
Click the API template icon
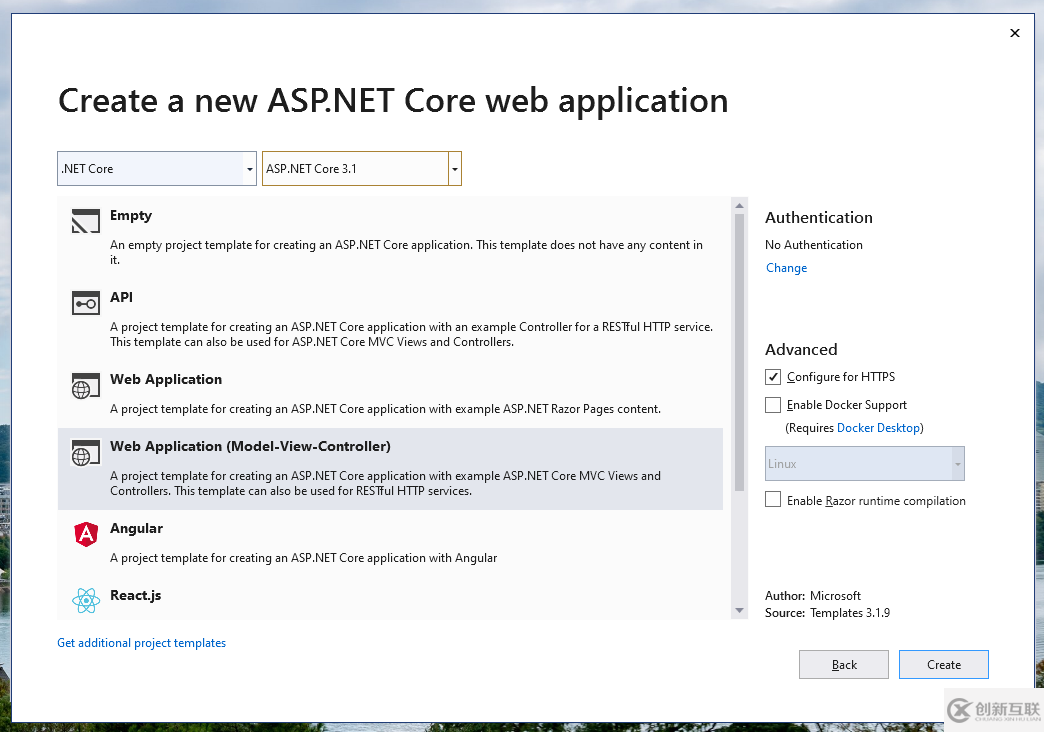tap(85, 304)
